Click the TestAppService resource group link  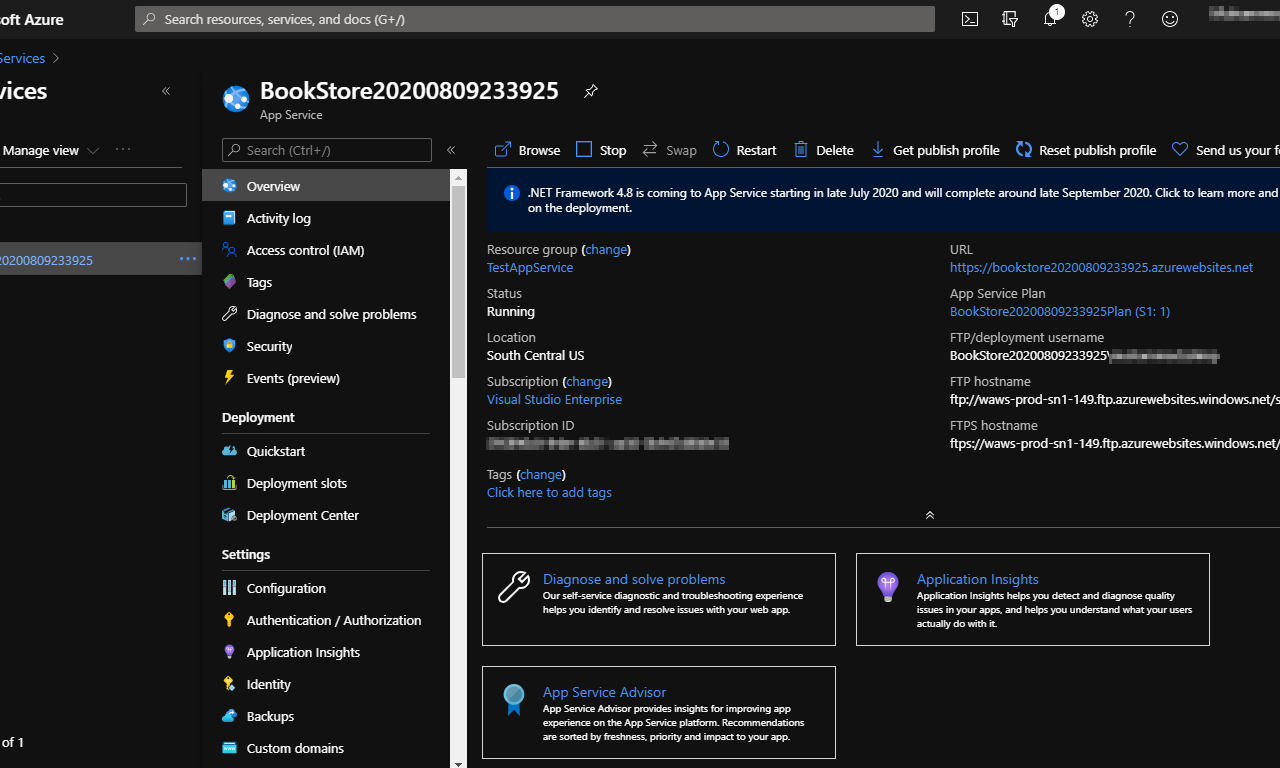[530, 268]
